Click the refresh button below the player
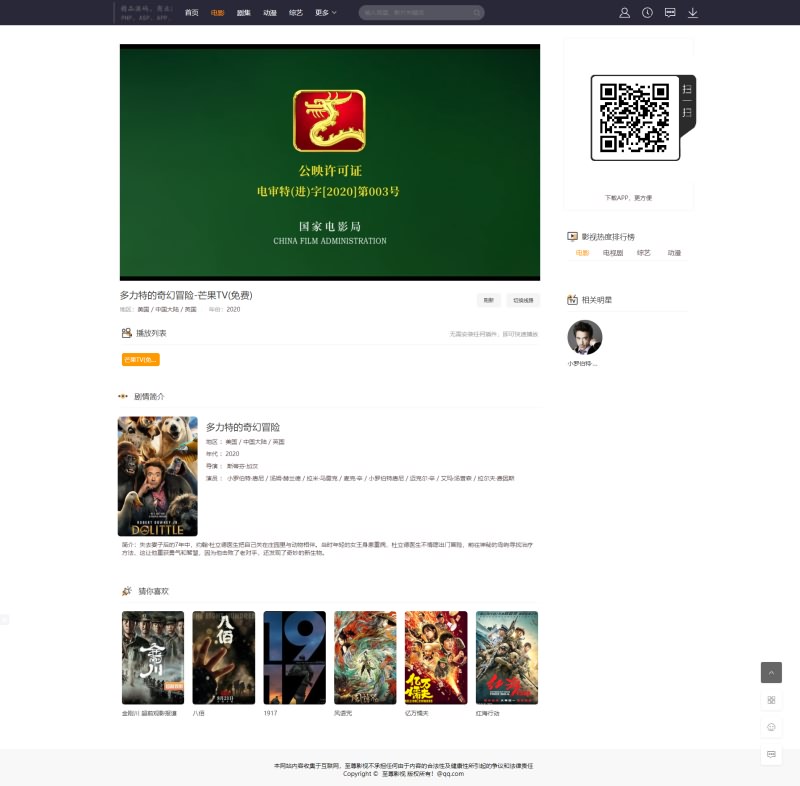This screenshot has width=800, height=786. click(x=489, y=300)
